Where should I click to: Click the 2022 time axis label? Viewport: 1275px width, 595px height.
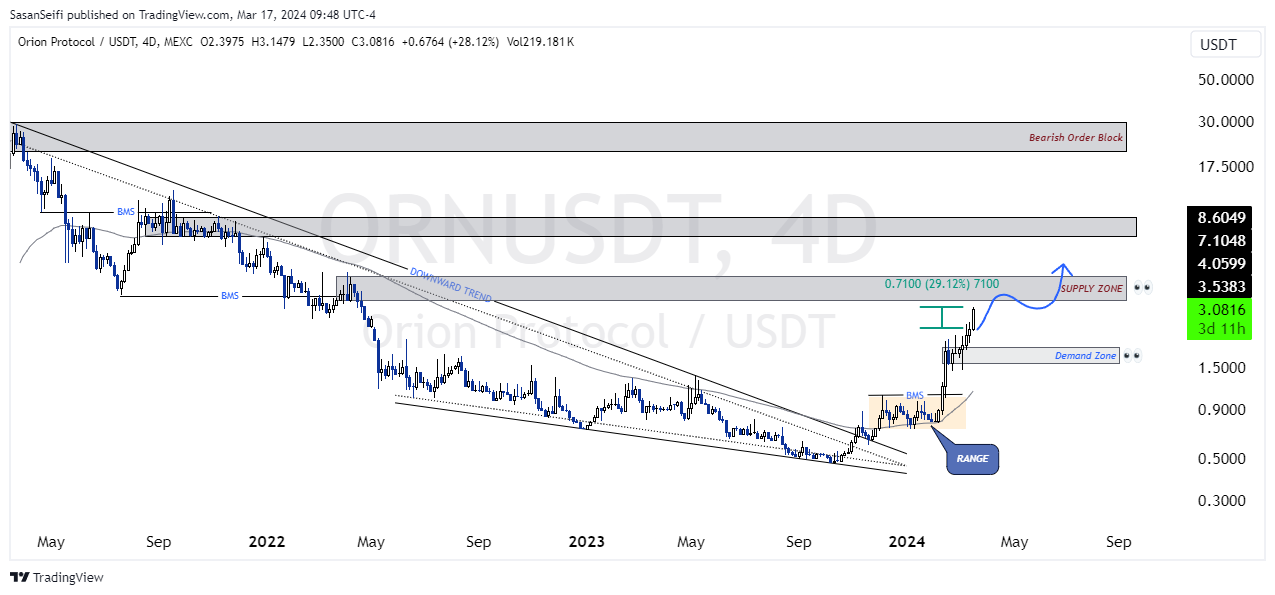point(267,542)
